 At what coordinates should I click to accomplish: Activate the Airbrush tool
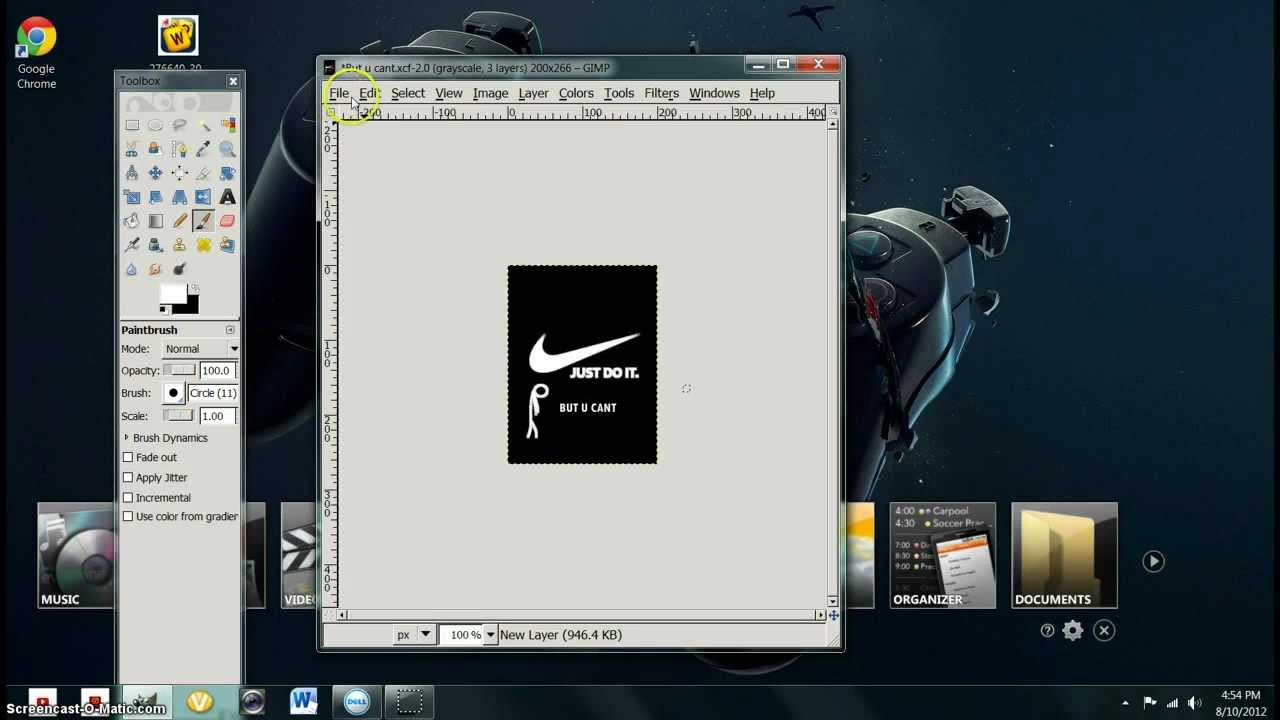[132, 245]
